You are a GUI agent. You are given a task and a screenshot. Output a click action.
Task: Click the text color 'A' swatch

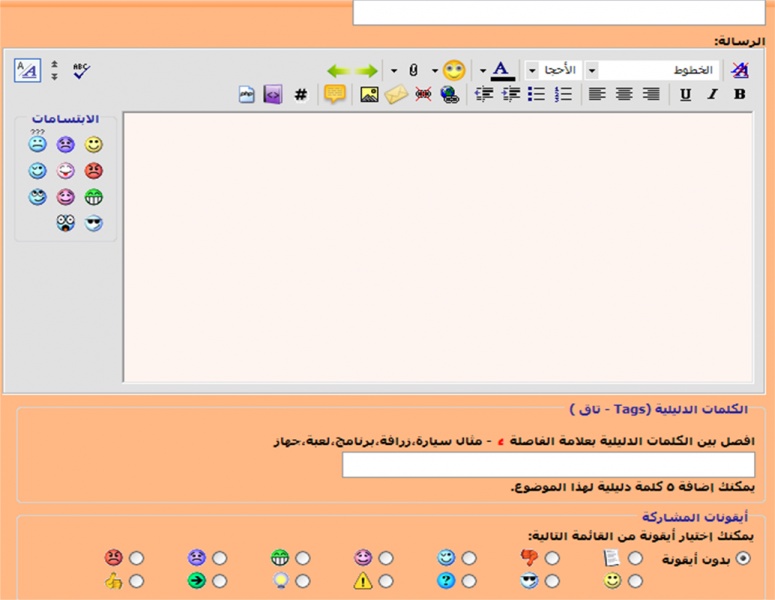(x=502, y=70)
